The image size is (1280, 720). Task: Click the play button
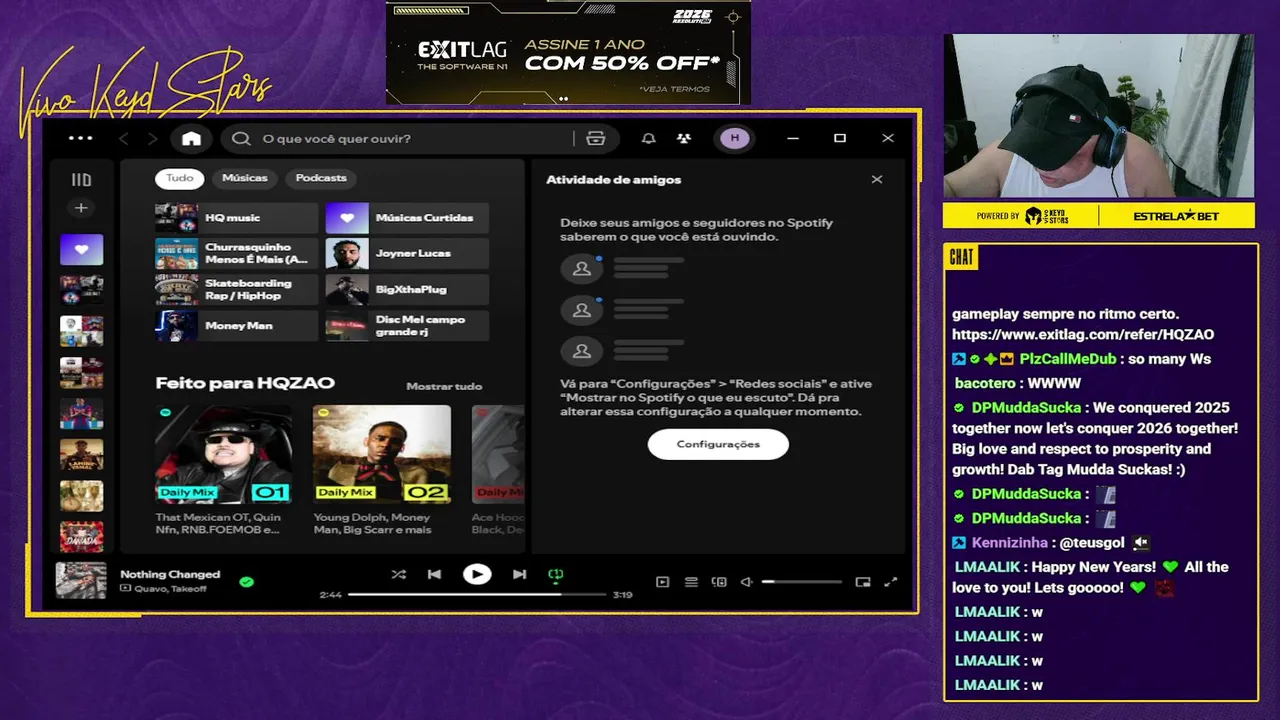click(x=477, y=574)
